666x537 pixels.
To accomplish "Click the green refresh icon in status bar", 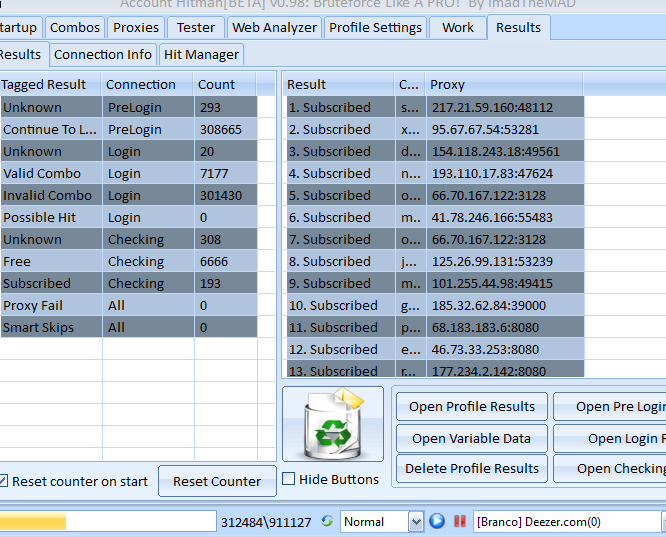I will coord(327,521).
